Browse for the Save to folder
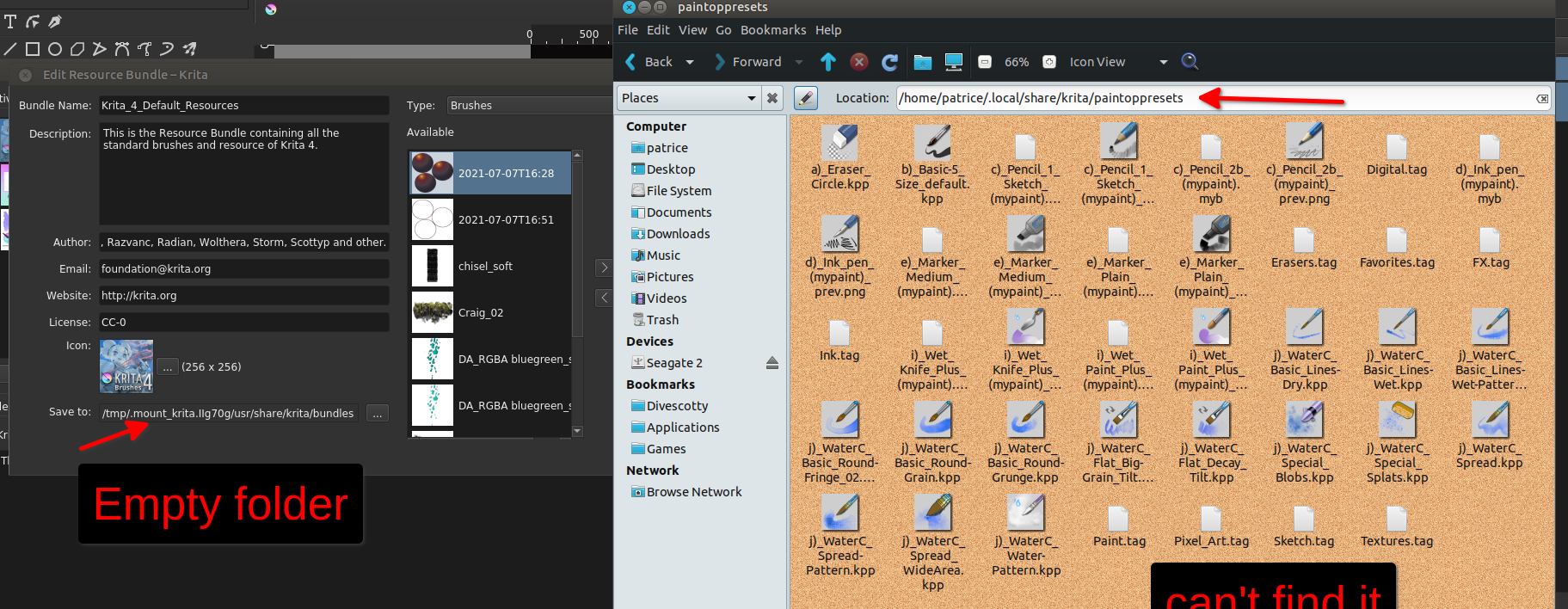 click(x=377, y=414)
